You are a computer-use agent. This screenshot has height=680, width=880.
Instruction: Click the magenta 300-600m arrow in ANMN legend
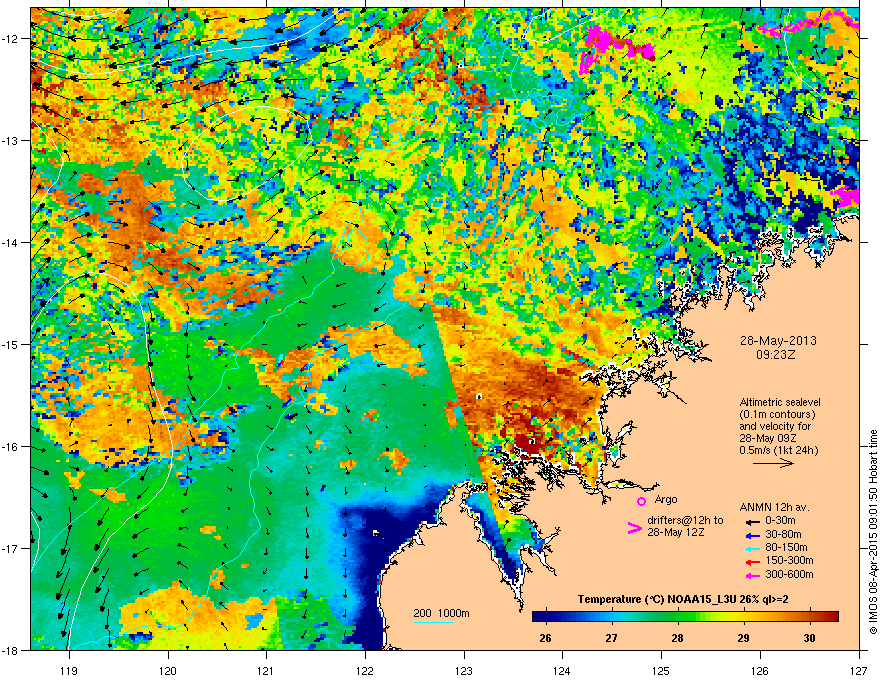coord(752,576)
